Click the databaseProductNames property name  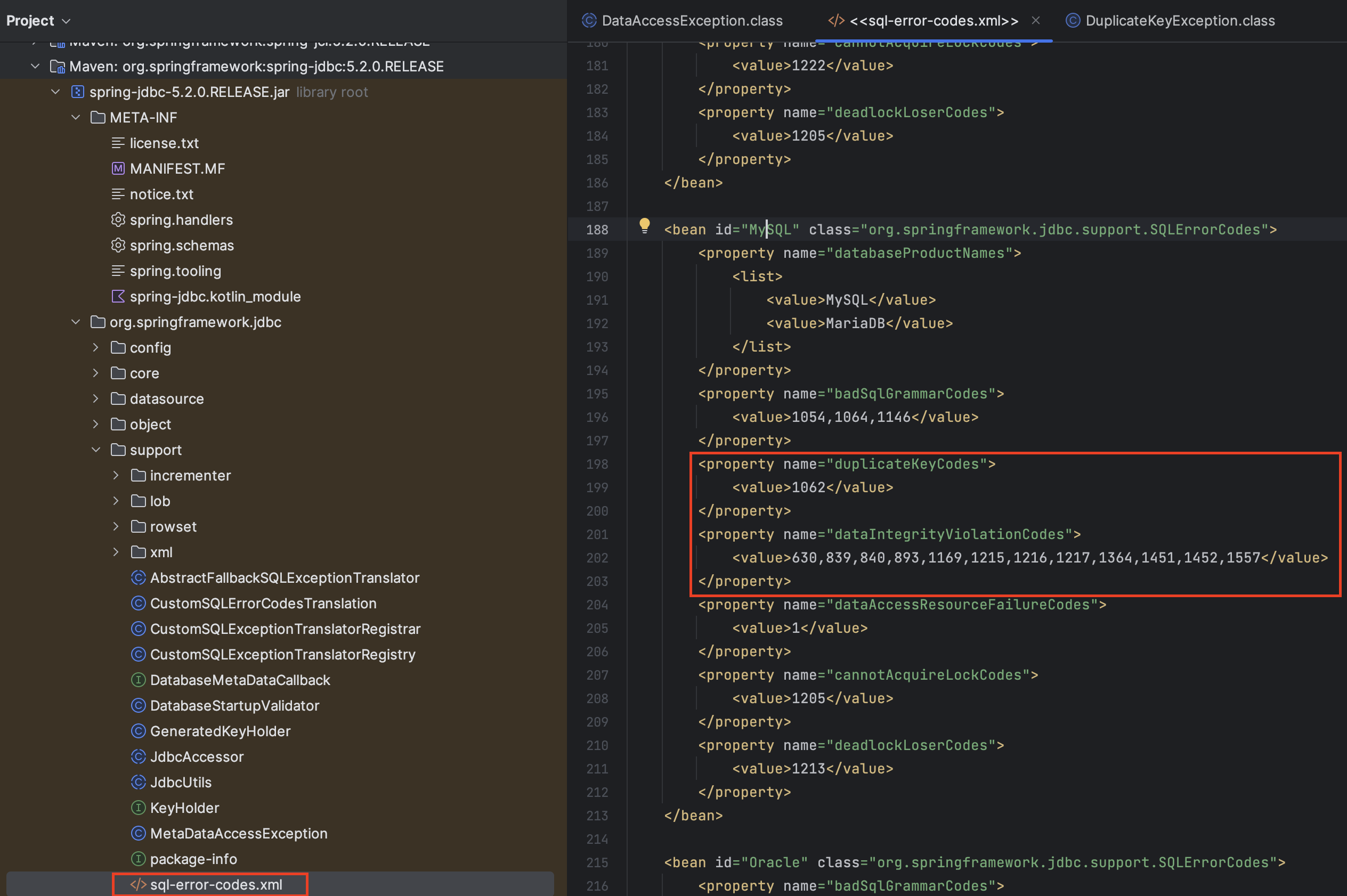point(919,253)
